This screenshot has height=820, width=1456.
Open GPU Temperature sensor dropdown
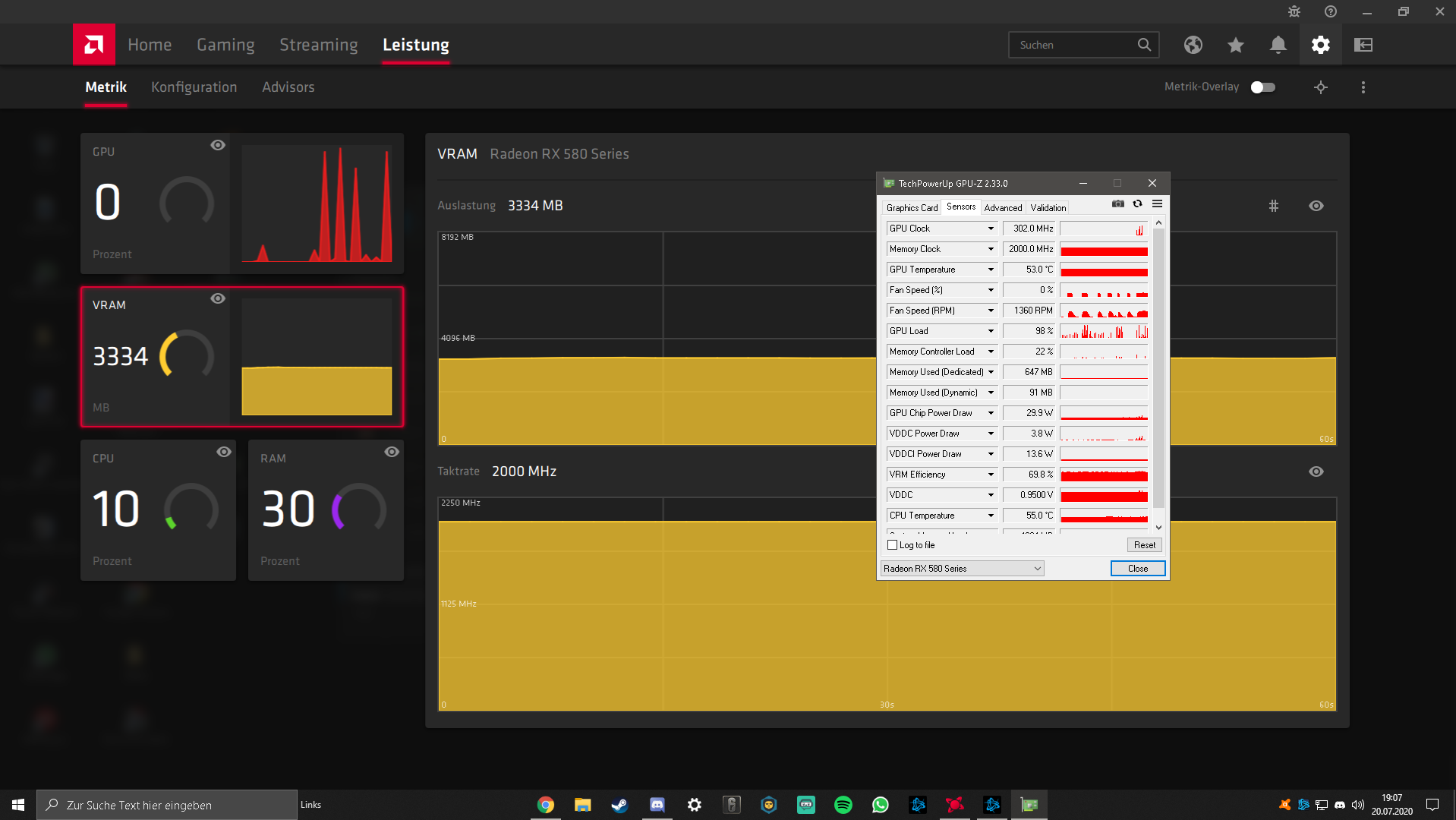click(x=991, y=270)
